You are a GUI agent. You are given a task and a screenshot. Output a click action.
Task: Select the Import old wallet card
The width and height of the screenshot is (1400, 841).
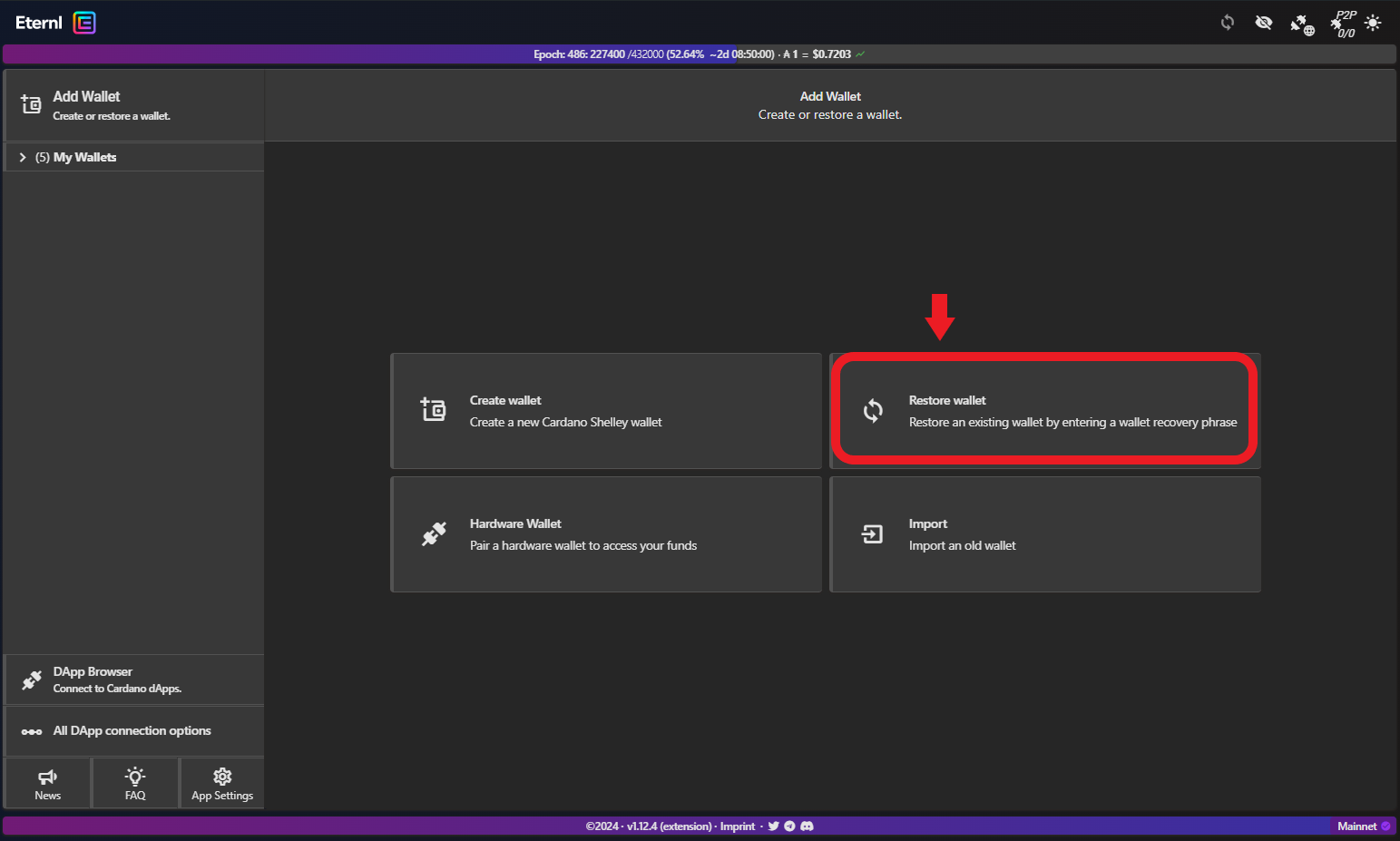(1045, 534)
